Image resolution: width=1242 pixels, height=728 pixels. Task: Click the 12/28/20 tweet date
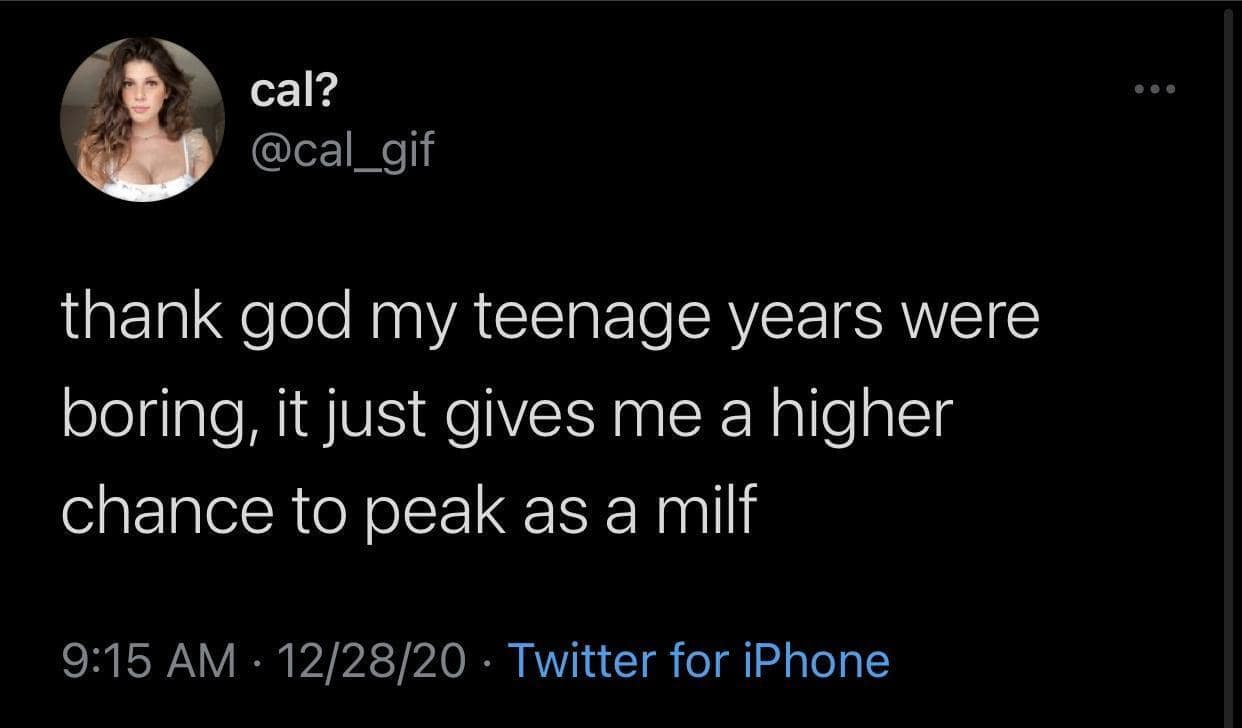(x=375, y=661)
